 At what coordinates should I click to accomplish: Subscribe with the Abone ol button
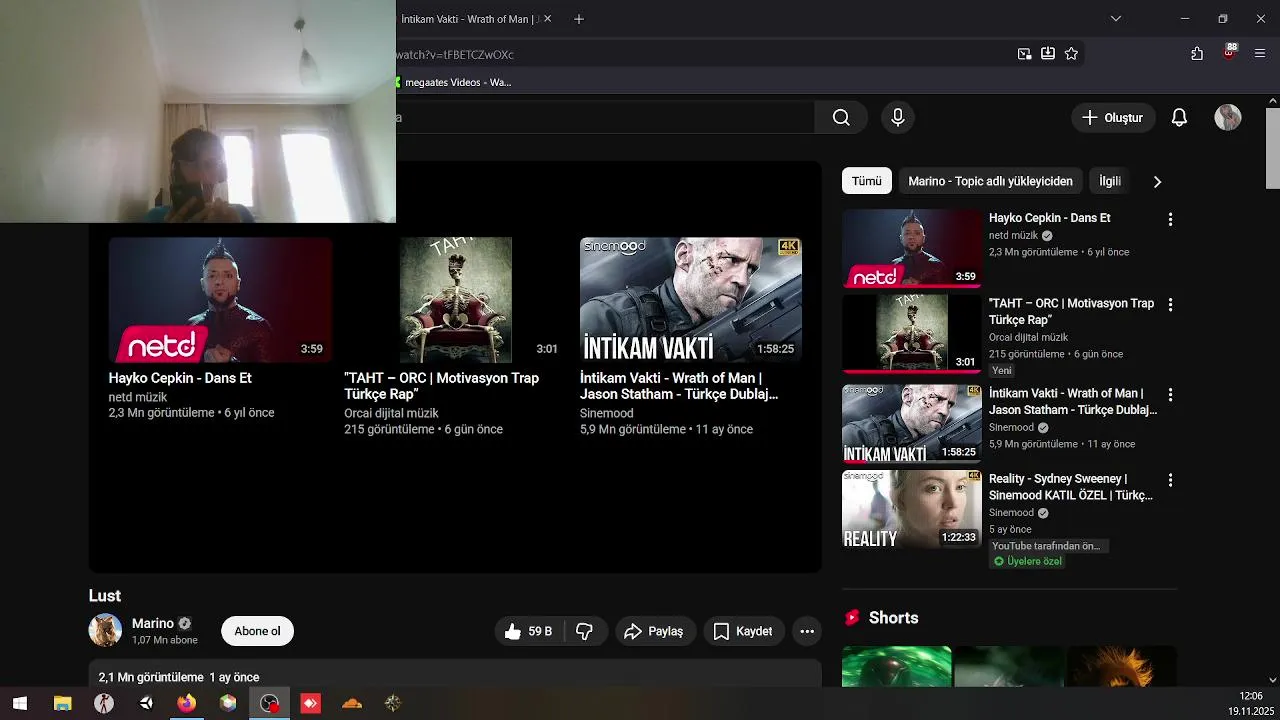click(x=257, y=631)
